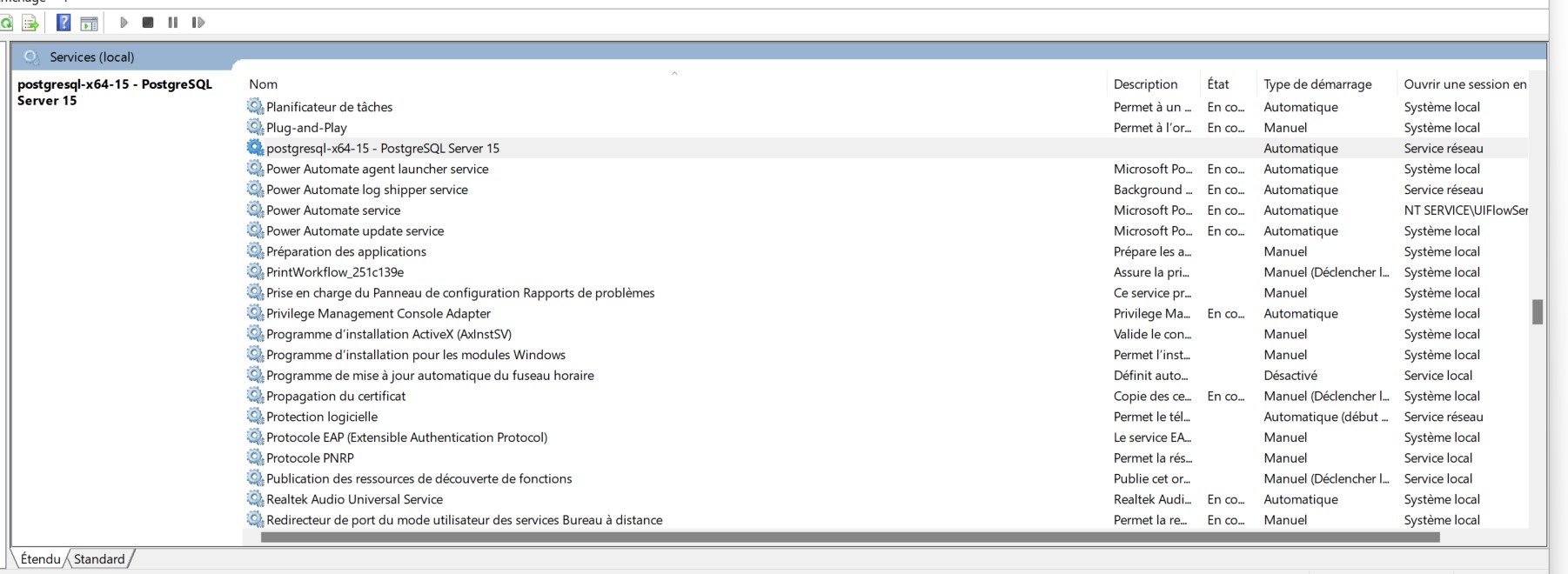Sort by the Description column header

point(1145,84)
